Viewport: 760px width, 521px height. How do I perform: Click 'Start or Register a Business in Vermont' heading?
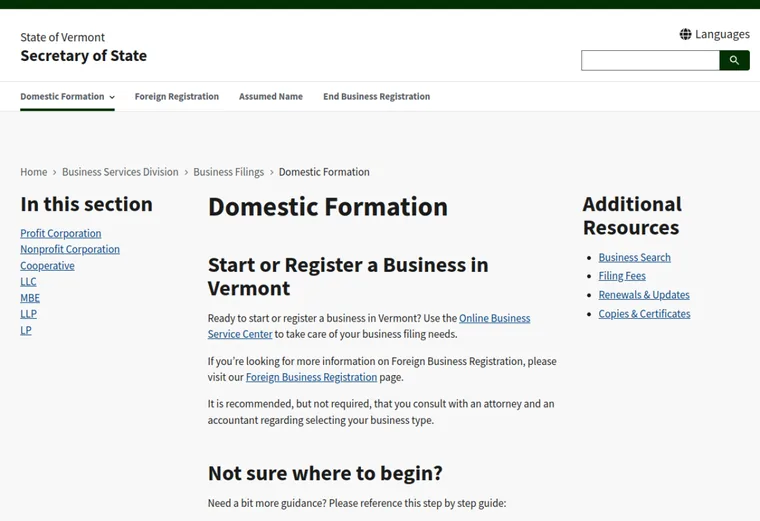point(348,276)
